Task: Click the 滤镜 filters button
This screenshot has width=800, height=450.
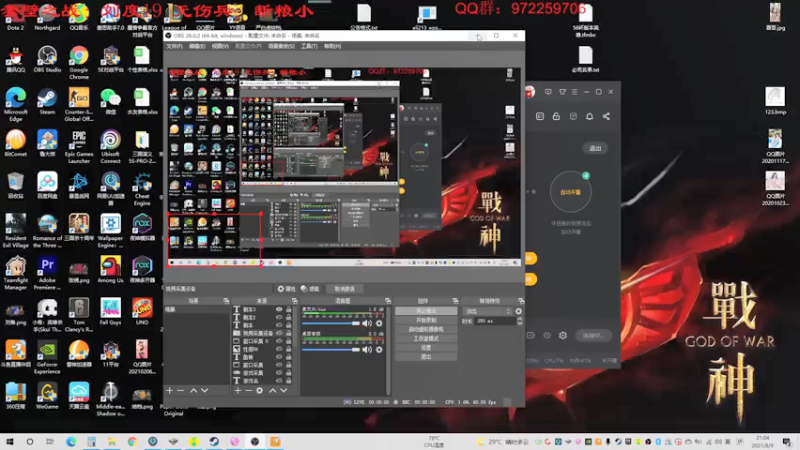Action: click(x=310, y=289)
